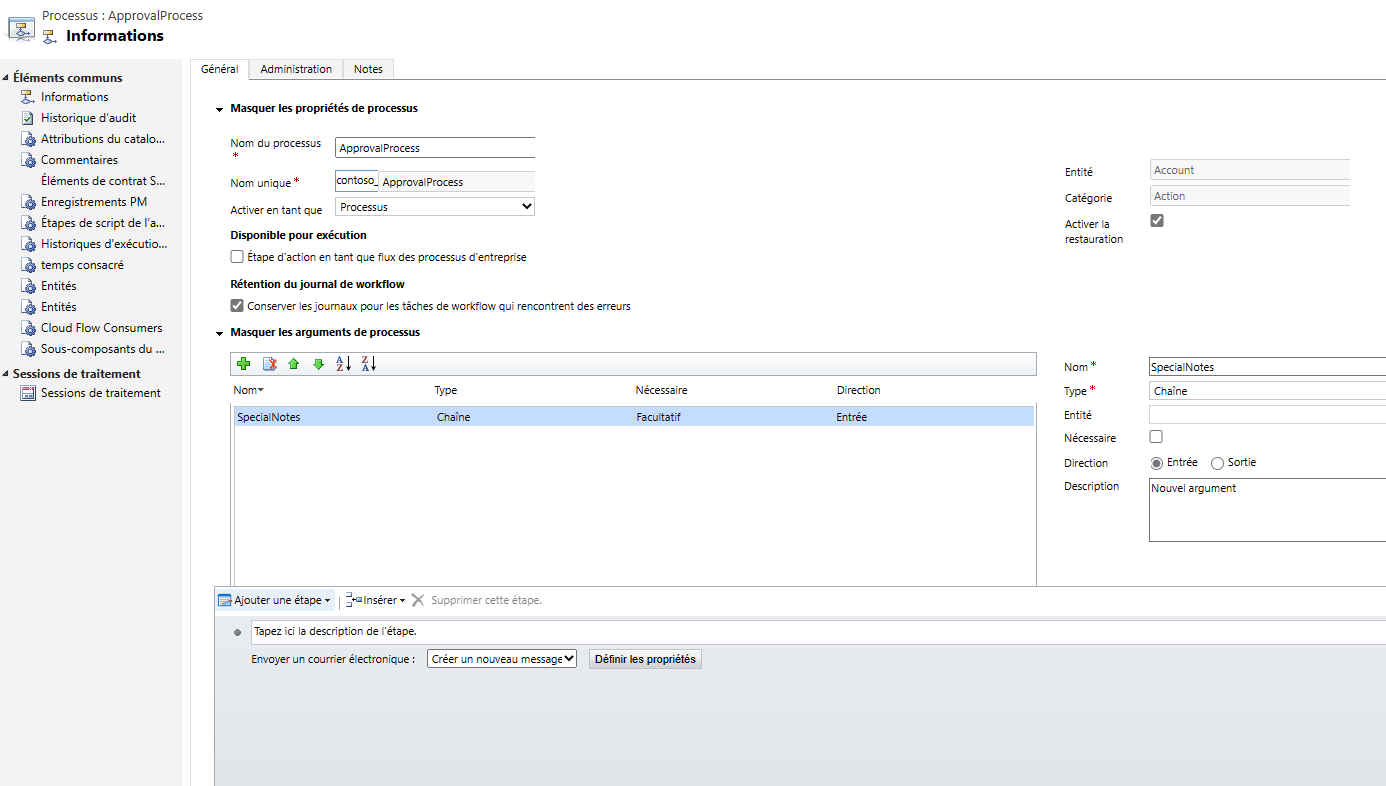This screenshot has height=786, width=1386.
Task: Click the step bullet beside the description field
Action: coord(237,632)
